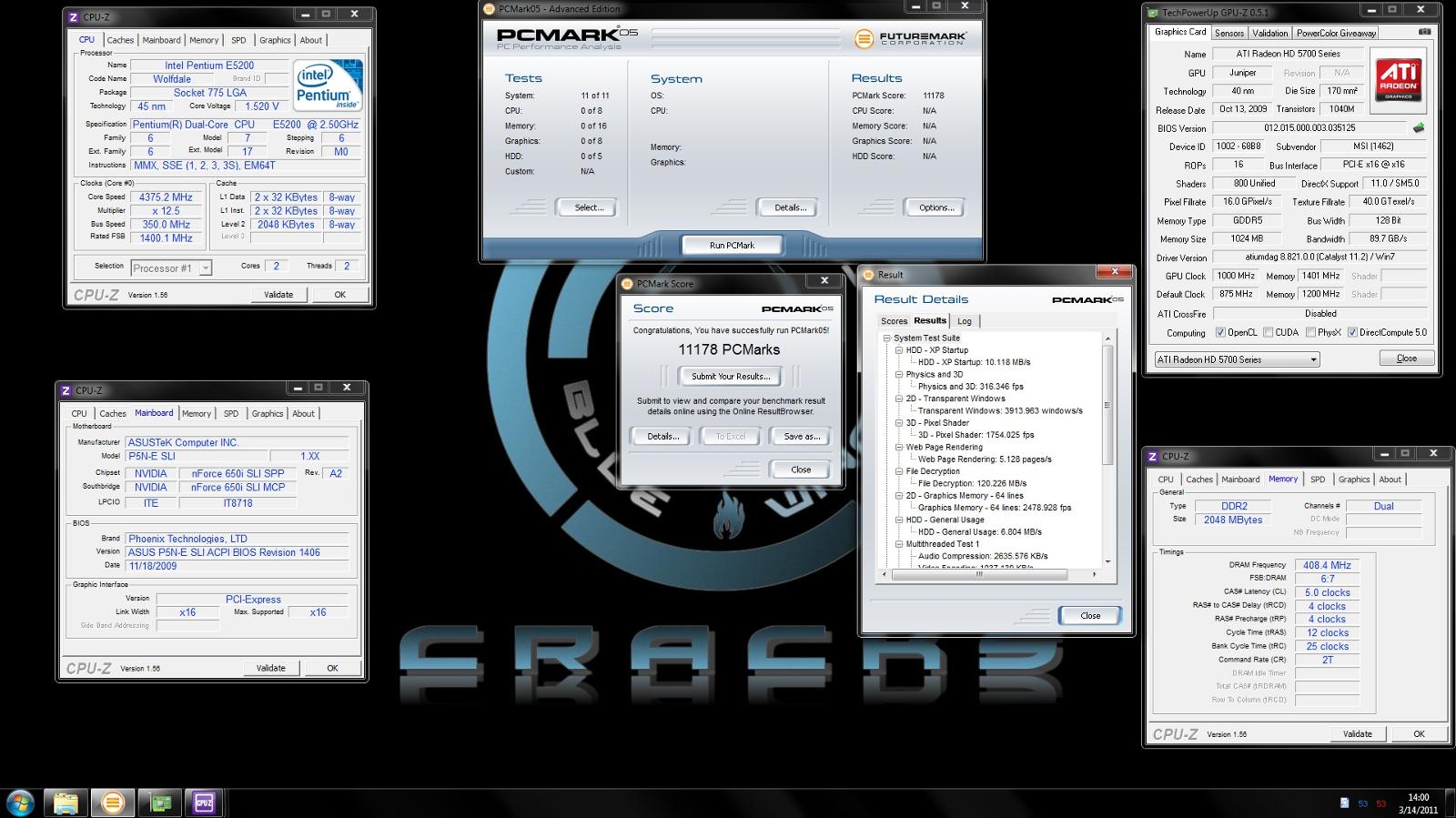Open the Sensors tab in GPU-Z

click(1228, 34)
